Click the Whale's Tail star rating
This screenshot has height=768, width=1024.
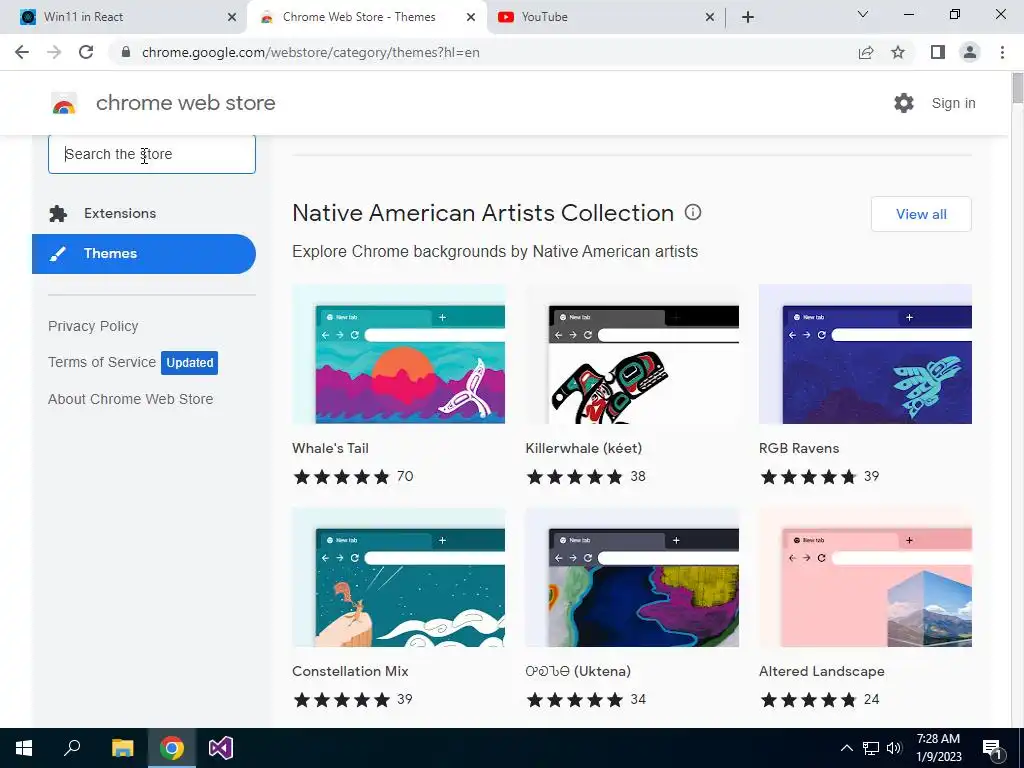(x=342, y=477)
